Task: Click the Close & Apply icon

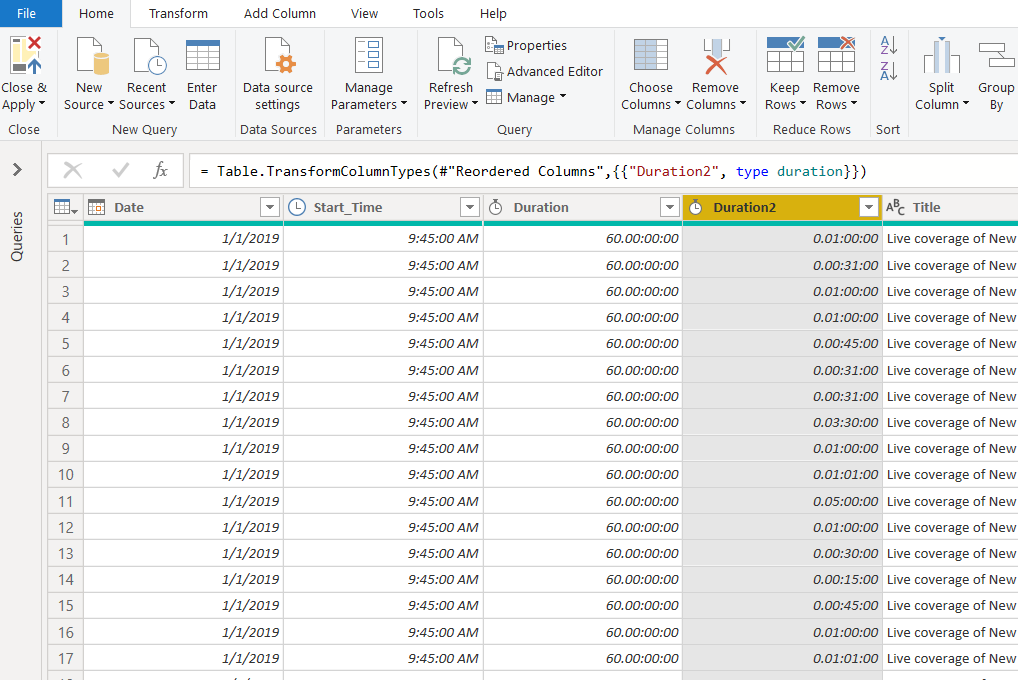Action: coord(25,56)
